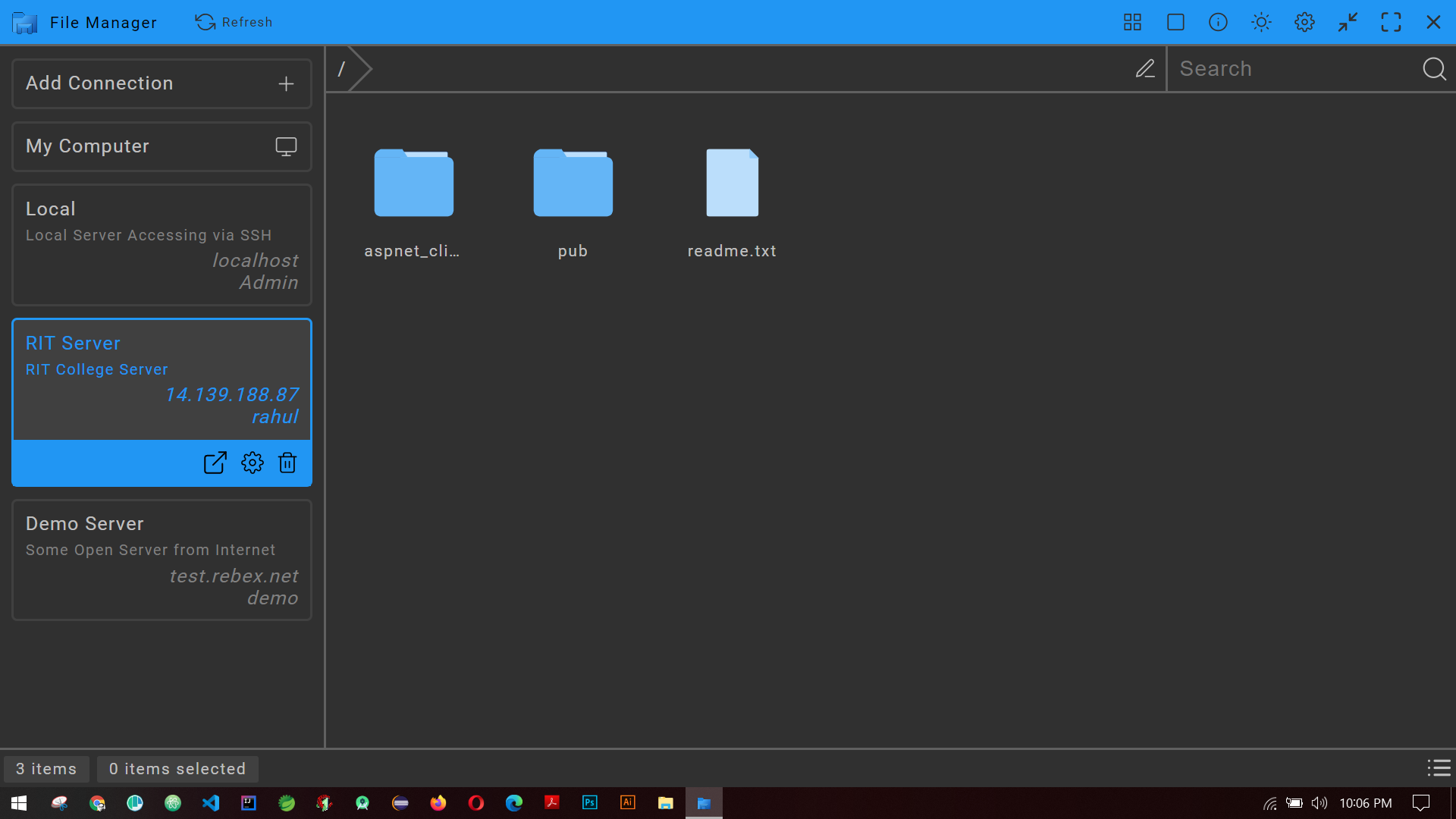Expand the breadcrumb chevron after root
The width and height of the screenshot is (1456, 819).
[x=360, y=68]
